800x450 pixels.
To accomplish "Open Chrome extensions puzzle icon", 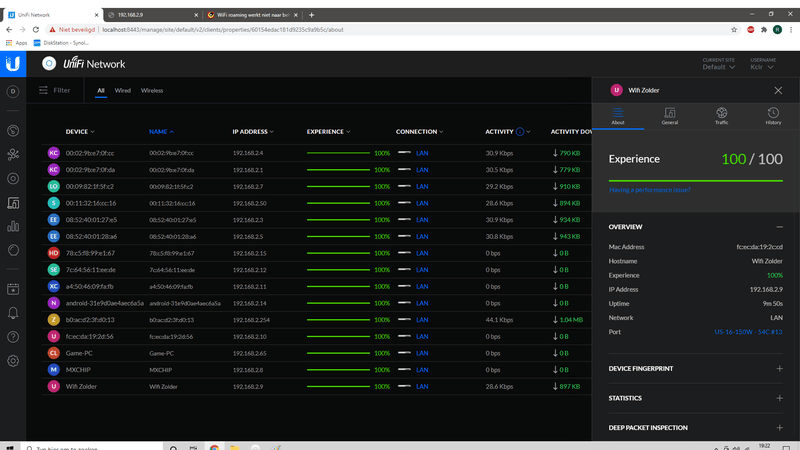I will (x=764, y=30).
